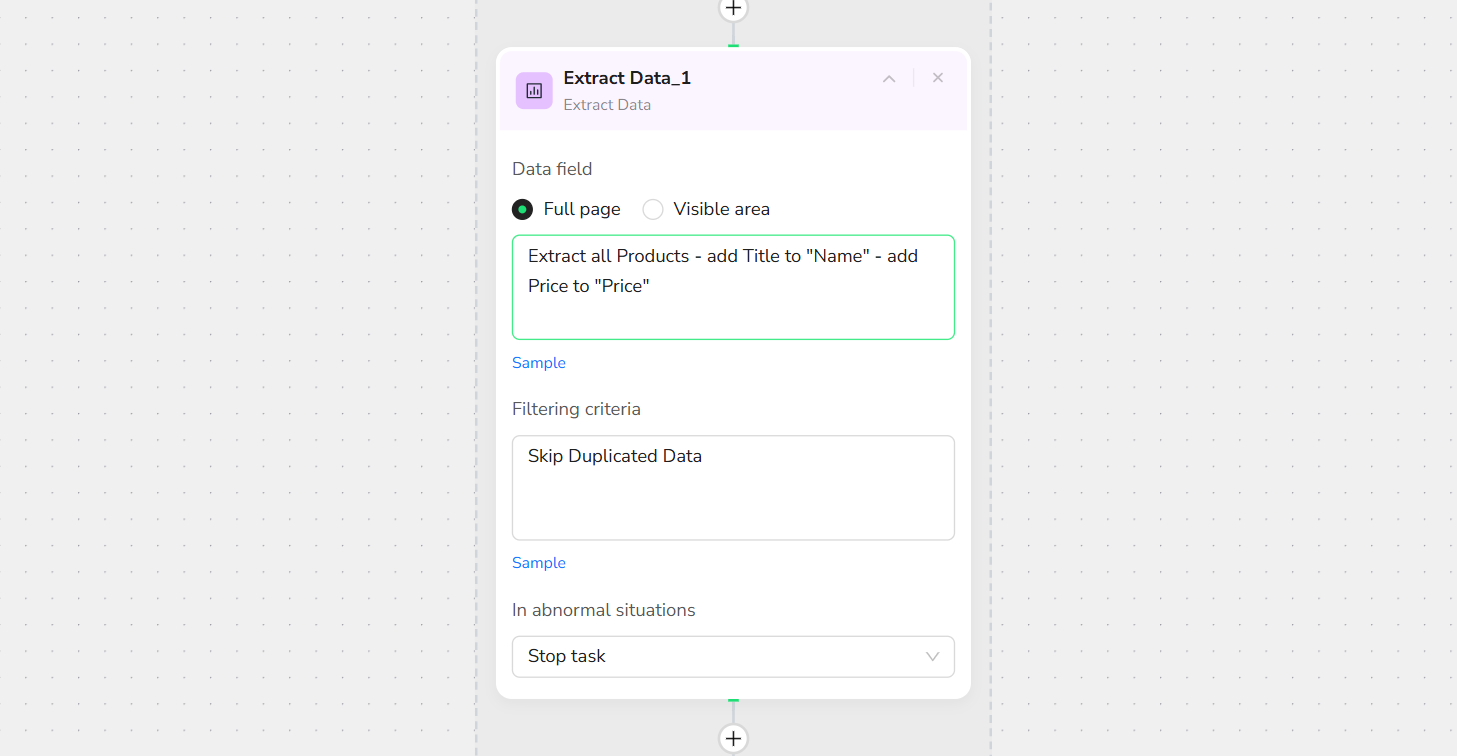Click the Data field section label
Image resolution: width=1457 pixels, height=756 pixels.
point(552,169)
